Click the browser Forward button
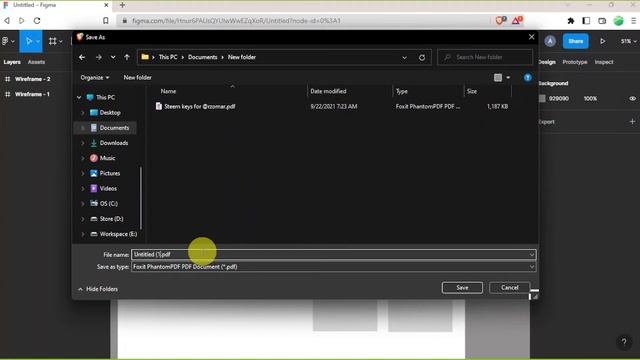This screenshot has height=360, width=640. (22, 20)
